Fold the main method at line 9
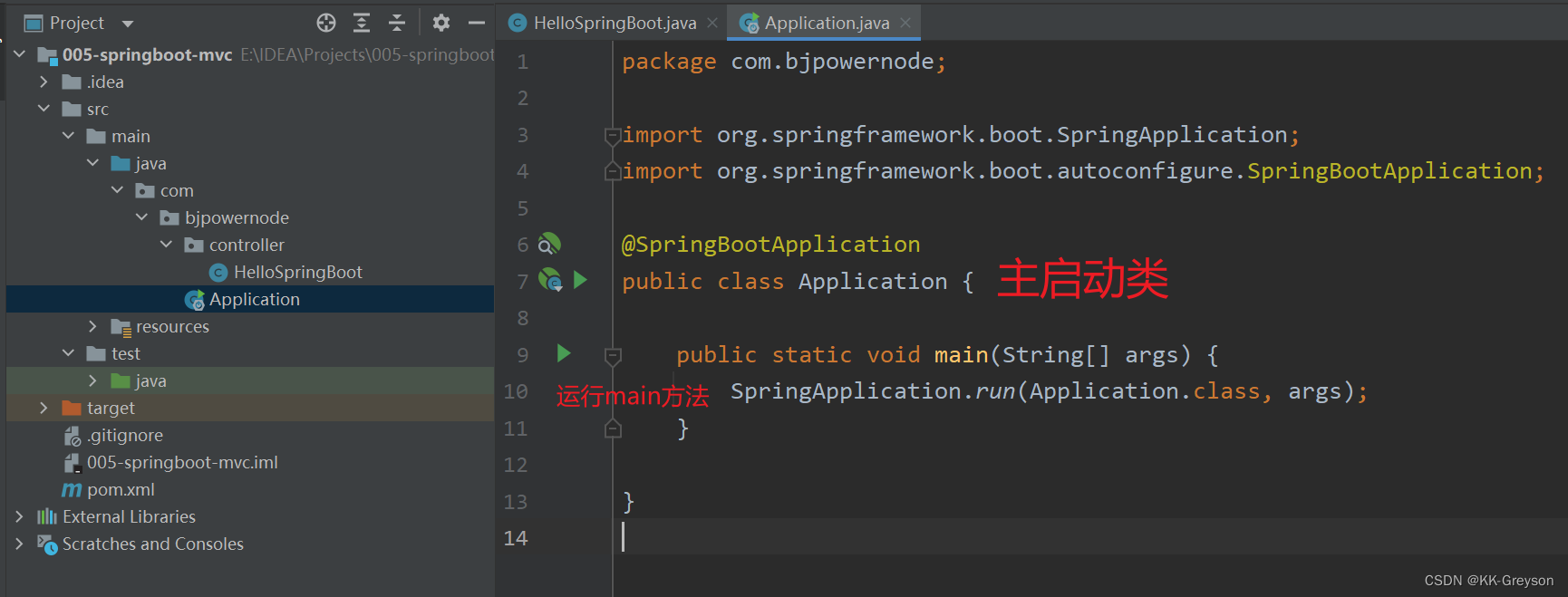This screenshot has height=597, width=1568. click(x=613, y=356)
